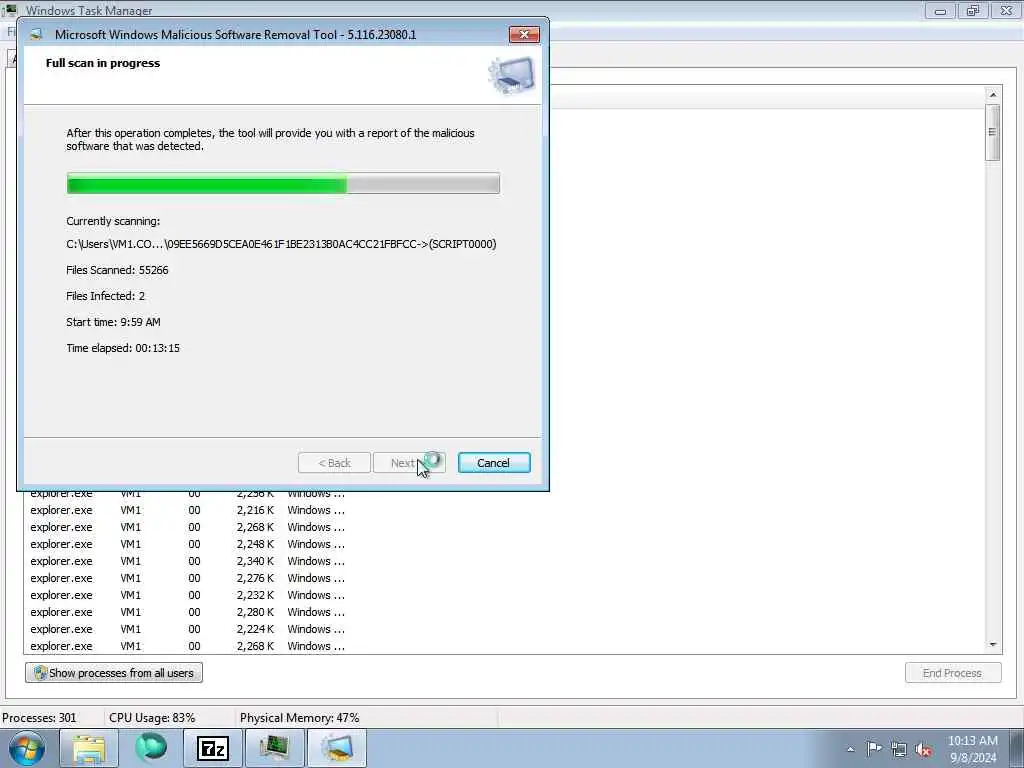Select explorer.exe row using 2,280 K

pyautogui.click(x=187, y=612)
